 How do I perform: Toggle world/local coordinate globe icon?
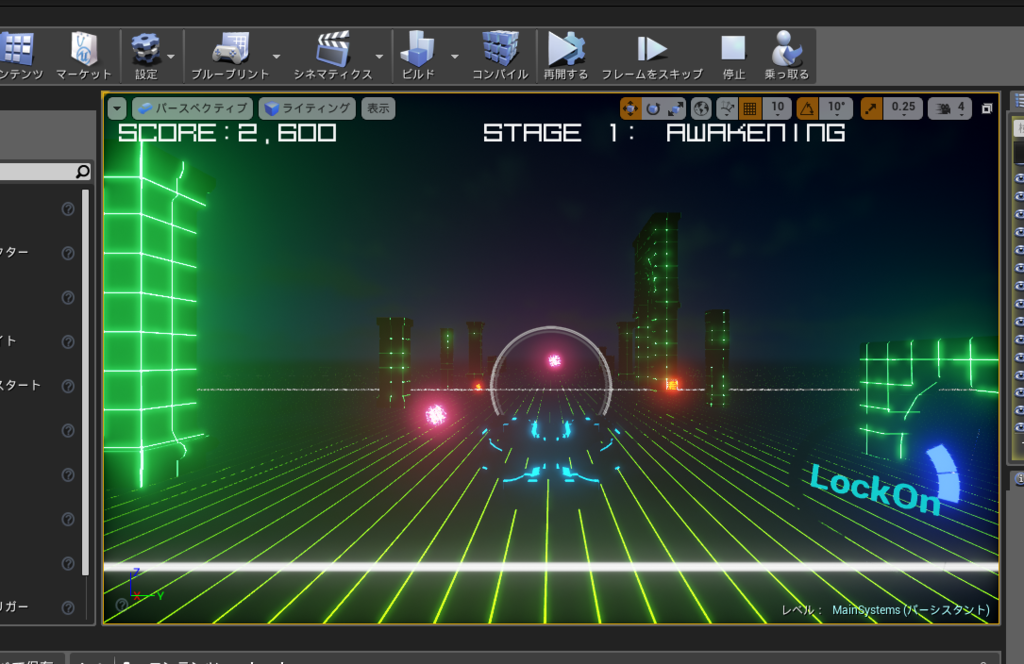701,108
